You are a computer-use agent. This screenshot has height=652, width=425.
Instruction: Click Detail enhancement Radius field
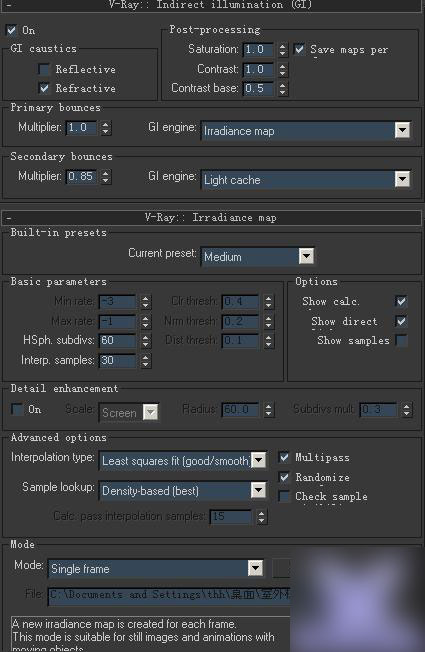tap(240, 410)
